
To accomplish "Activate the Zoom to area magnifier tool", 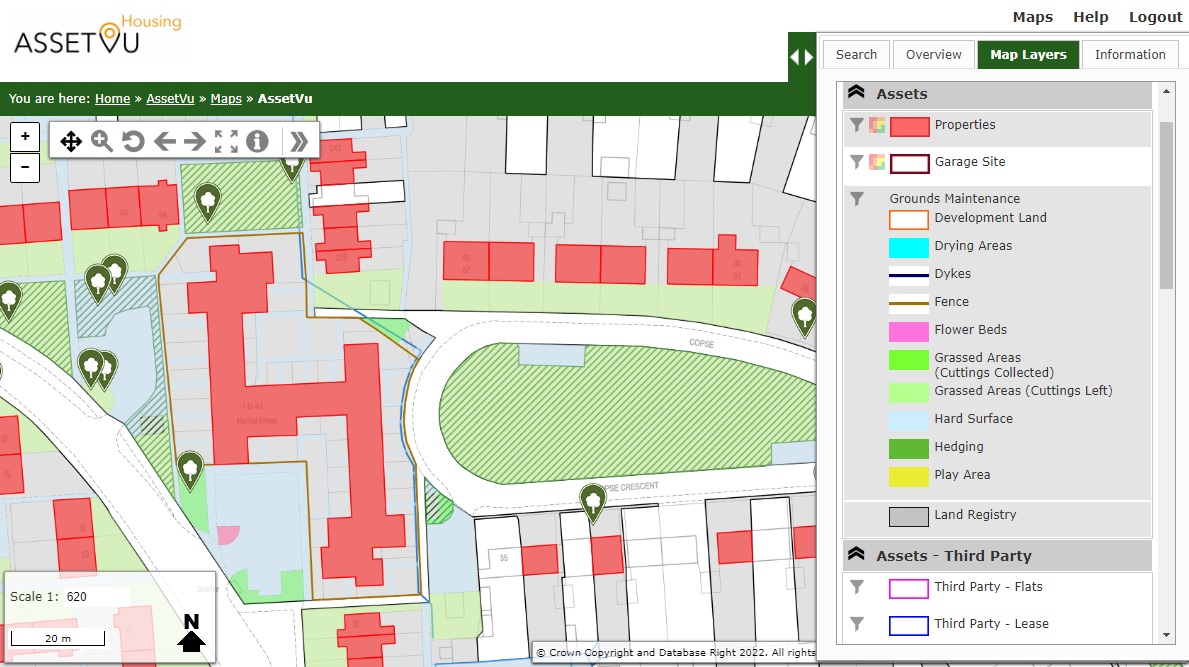I will point(102,141).
